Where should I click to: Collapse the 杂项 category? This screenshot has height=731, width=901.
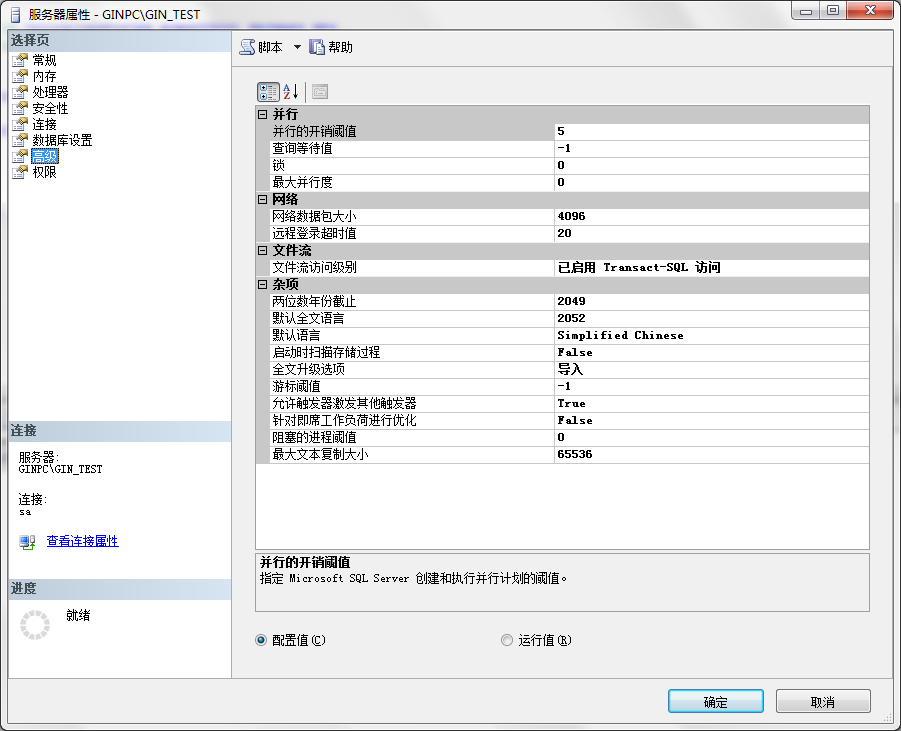(x=263, y=285)
